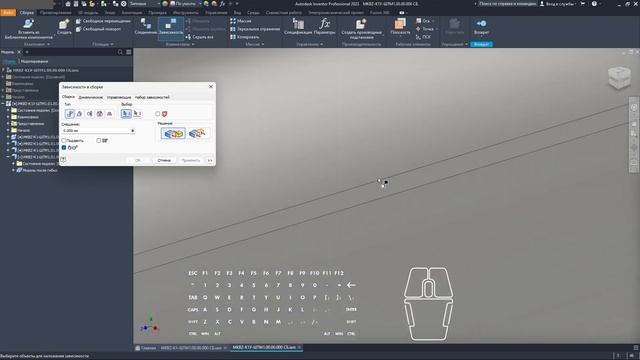Viewport: 640px width, 360px height.
Task: Open the offset value arrow flyout
Action: (x=133, y=131)
